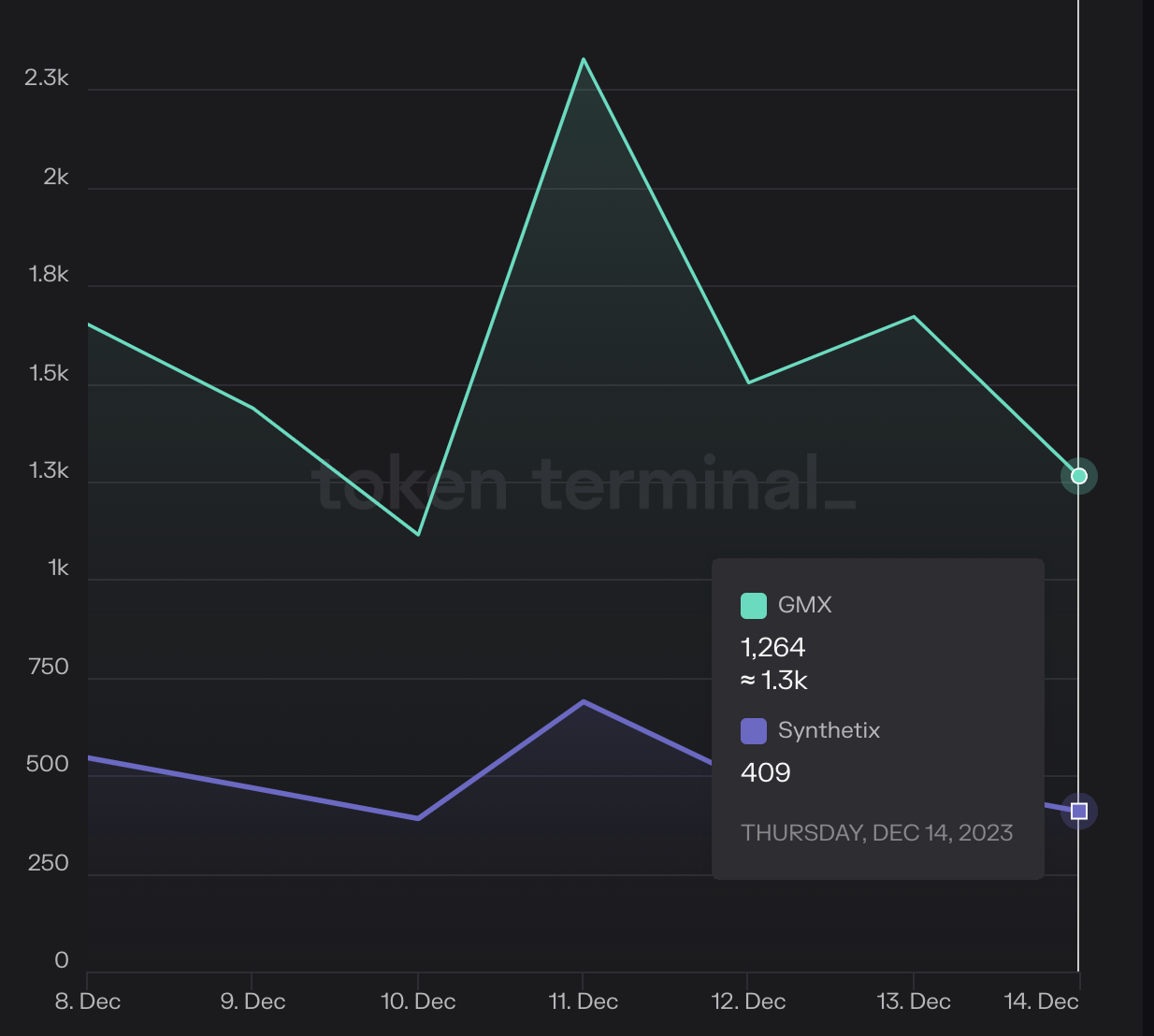Select the GMX label in the tooltip
The height and width of the screenshot is (1036, 1154).
[804, 605]
